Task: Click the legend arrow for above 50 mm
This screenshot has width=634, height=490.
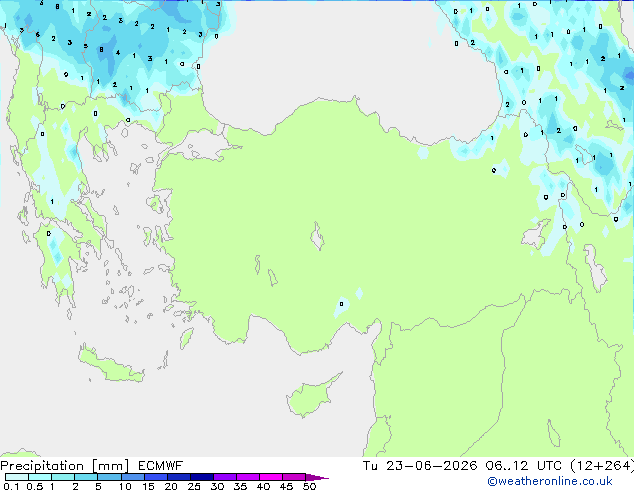Action: (x=317, y=477)
